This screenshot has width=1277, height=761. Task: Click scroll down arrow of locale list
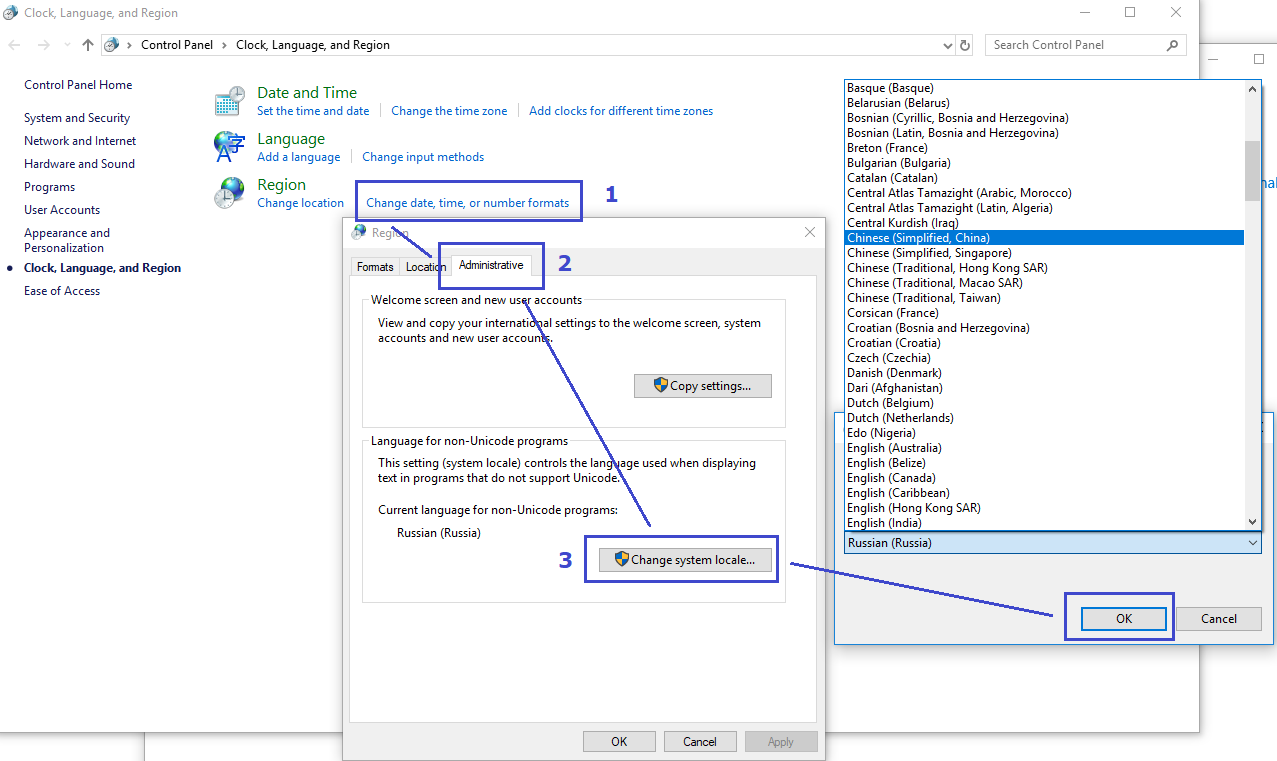(1252, 522)
